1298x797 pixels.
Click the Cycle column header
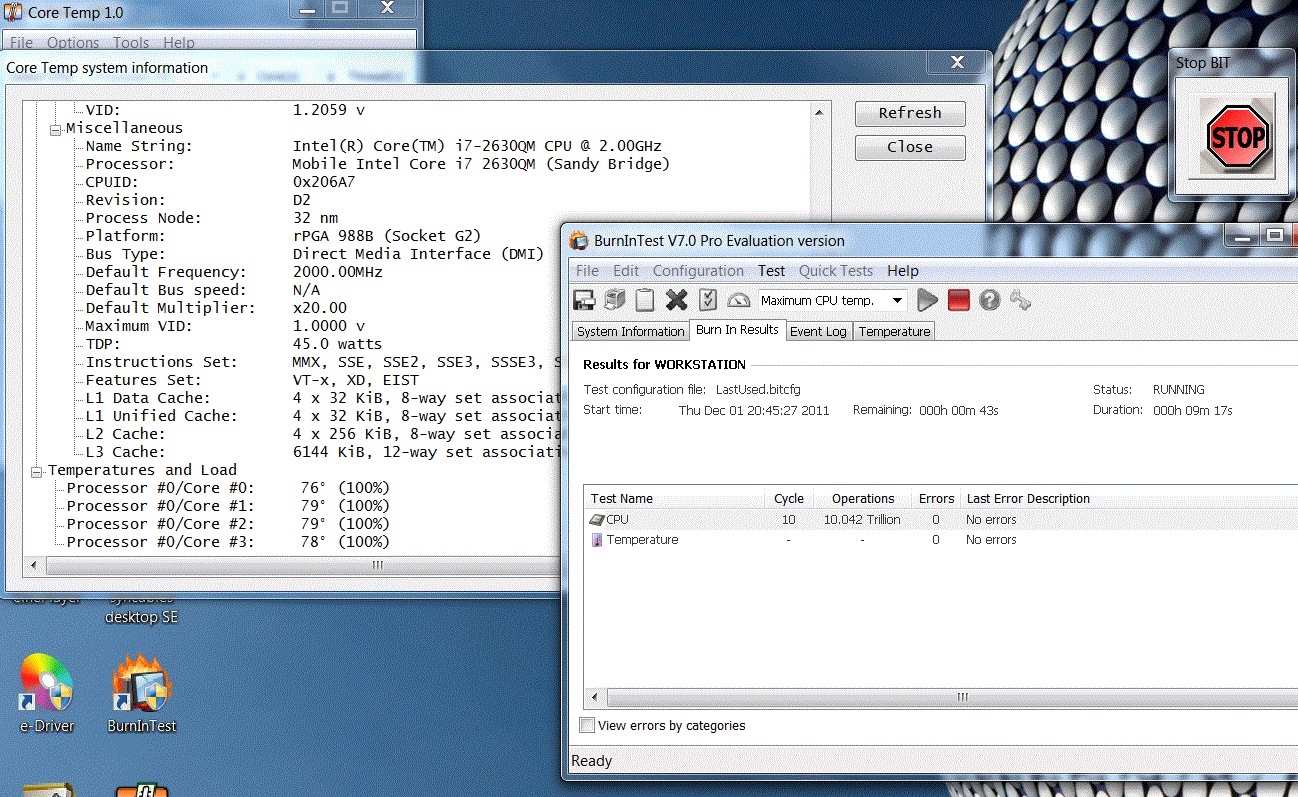coord(788,498)
